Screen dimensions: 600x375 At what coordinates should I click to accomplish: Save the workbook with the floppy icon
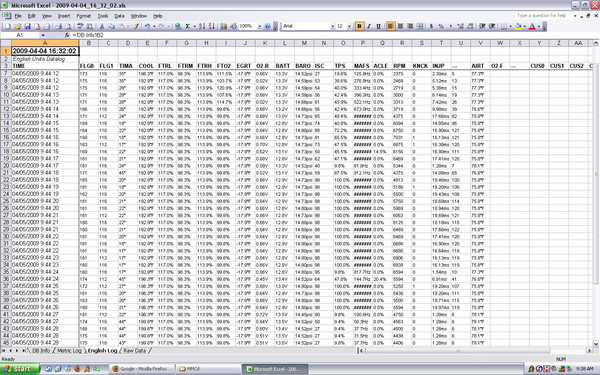27,26
